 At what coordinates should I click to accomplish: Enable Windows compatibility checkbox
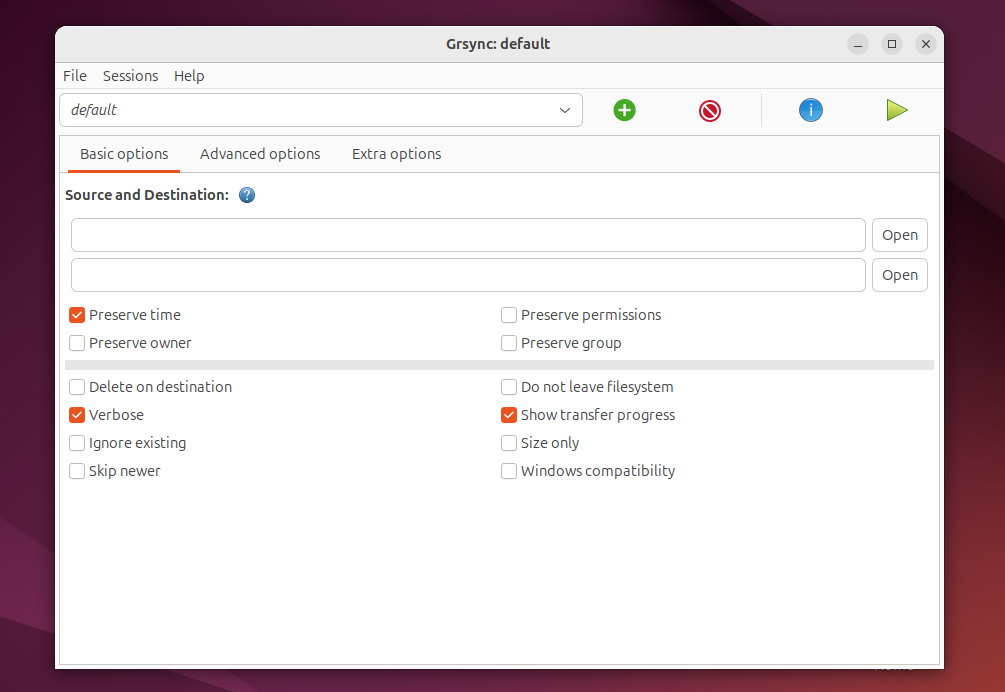[509, 471]
